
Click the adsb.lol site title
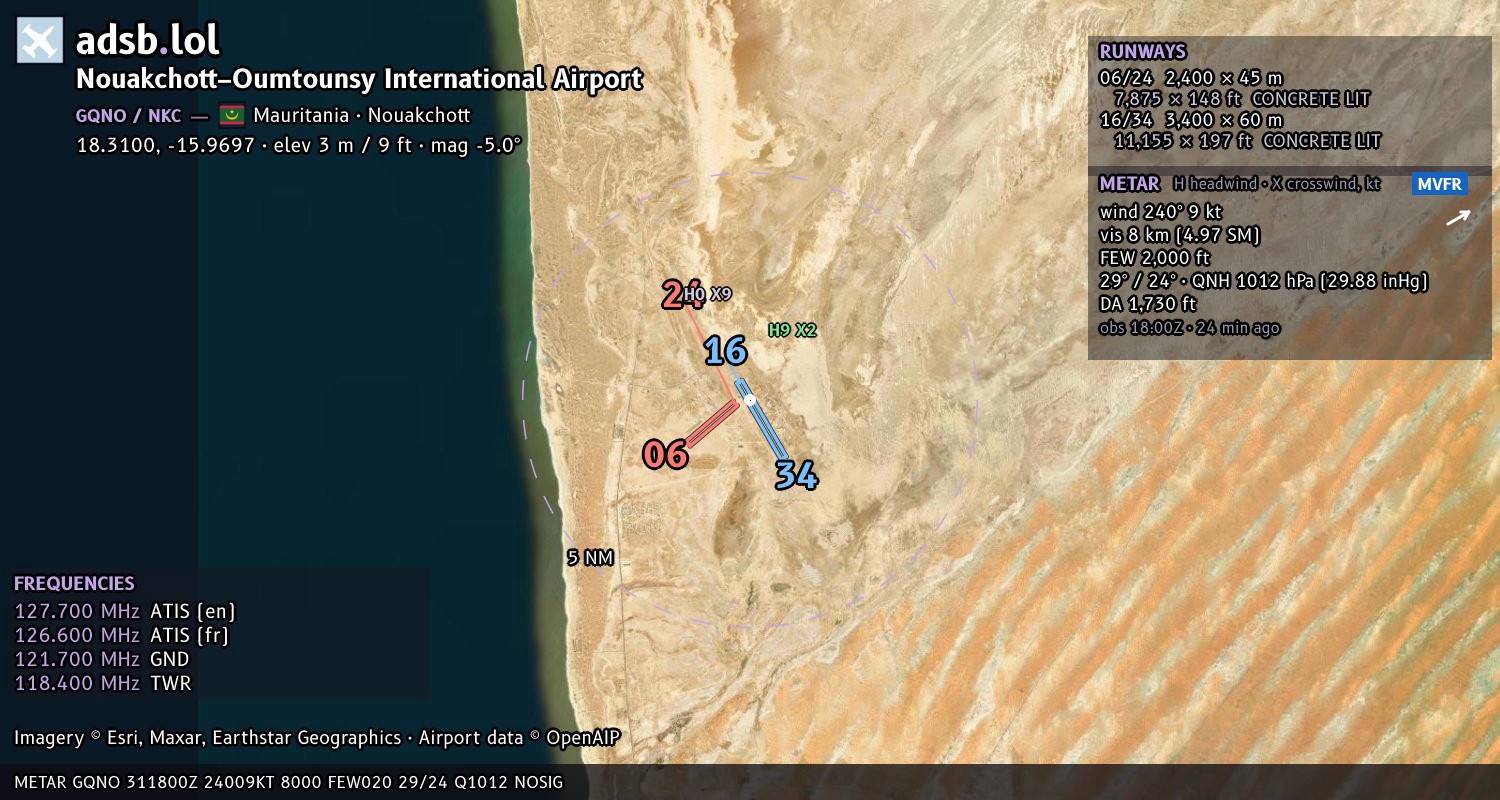coord(148,41)
